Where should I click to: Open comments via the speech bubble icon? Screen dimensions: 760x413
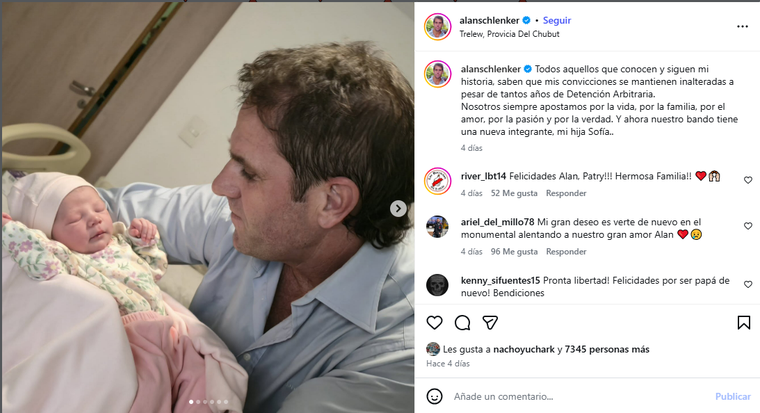point(462,323)
